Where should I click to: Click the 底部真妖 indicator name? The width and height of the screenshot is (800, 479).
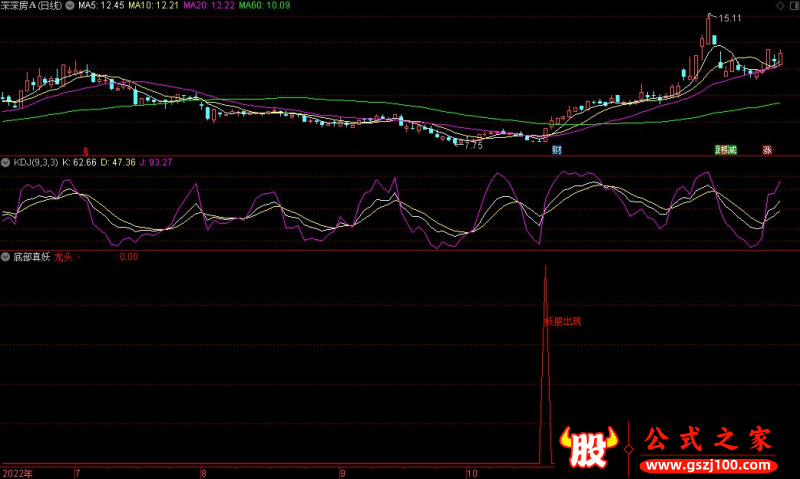click(31, 257)
